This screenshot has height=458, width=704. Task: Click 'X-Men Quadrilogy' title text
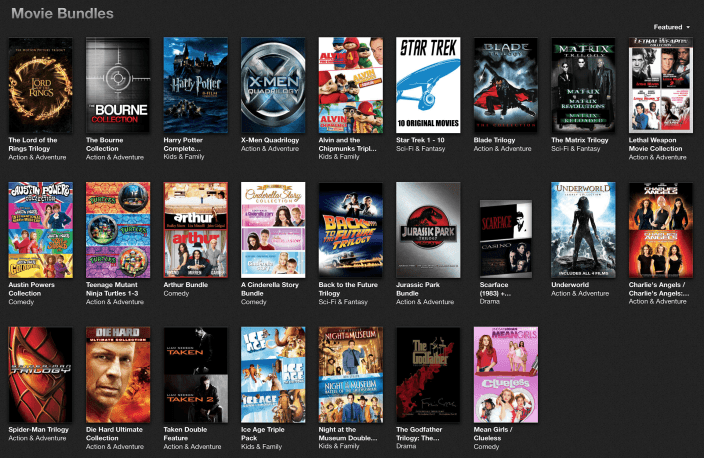click(270, 140)
